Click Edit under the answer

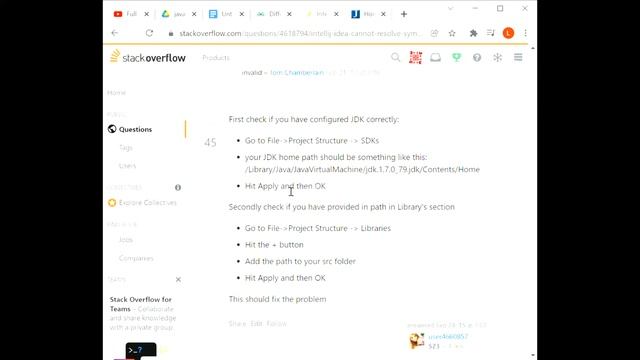256,324
